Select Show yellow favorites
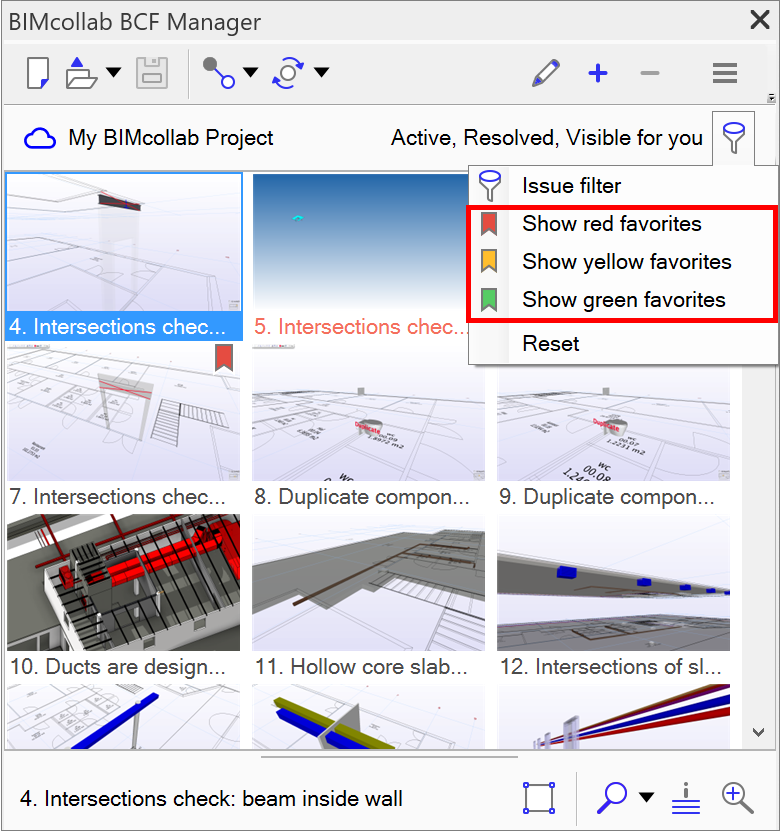 point(623,262)
